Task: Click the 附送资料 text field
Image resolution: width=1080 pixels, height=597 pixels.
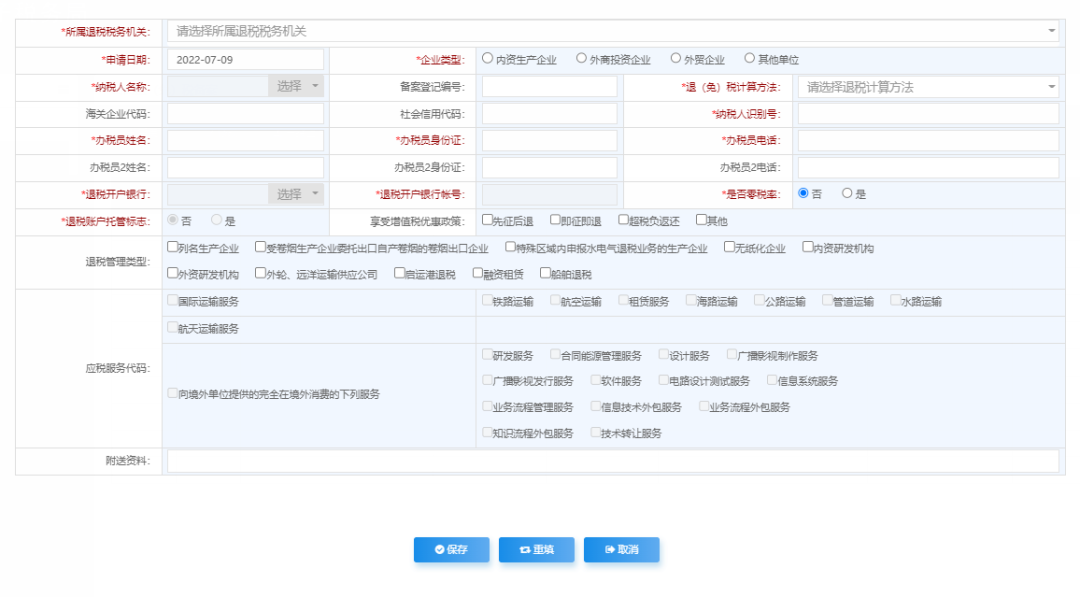Action: 612,461
